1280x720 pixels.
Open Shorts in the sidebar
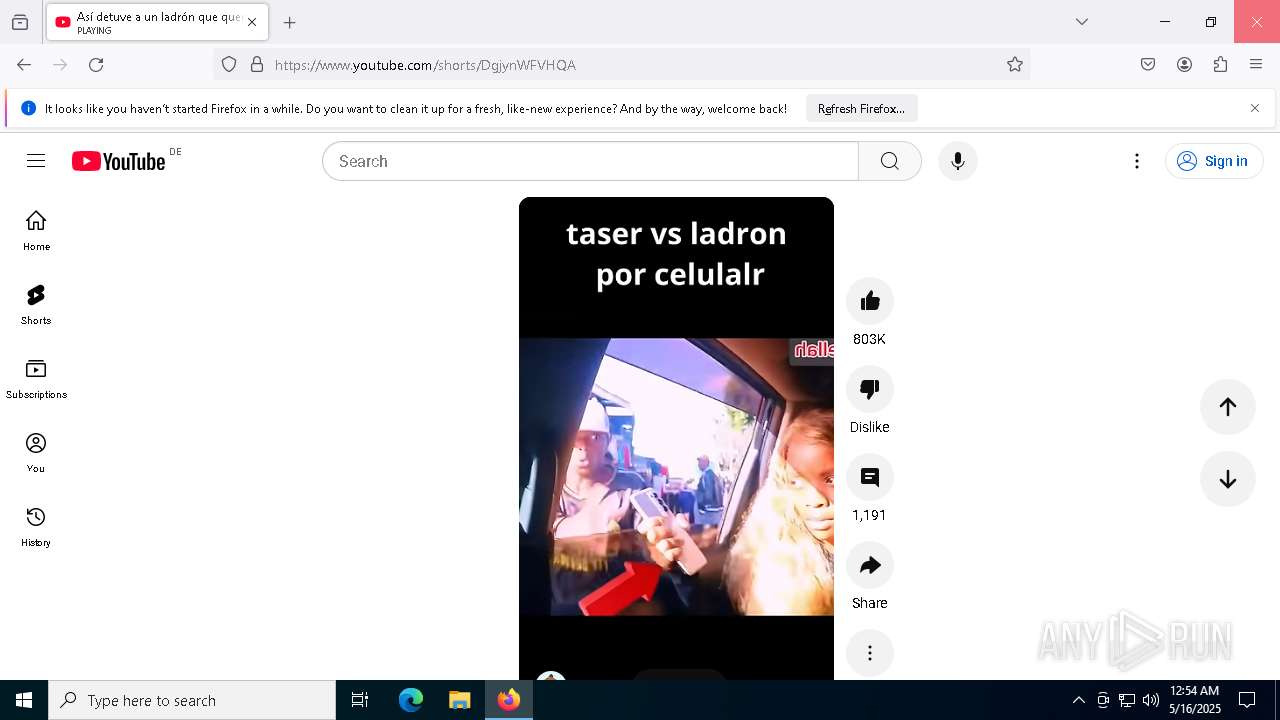(36, 304)
